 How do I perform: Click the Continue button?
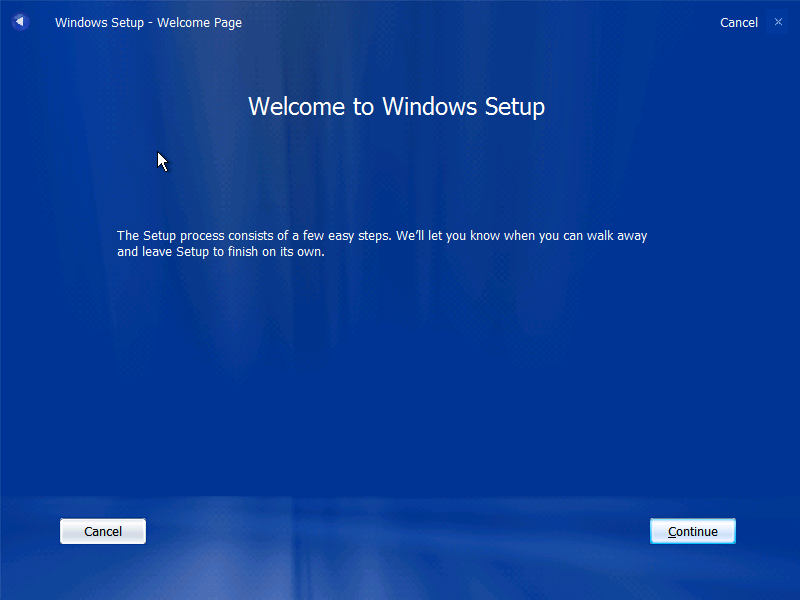click(692, 531)
